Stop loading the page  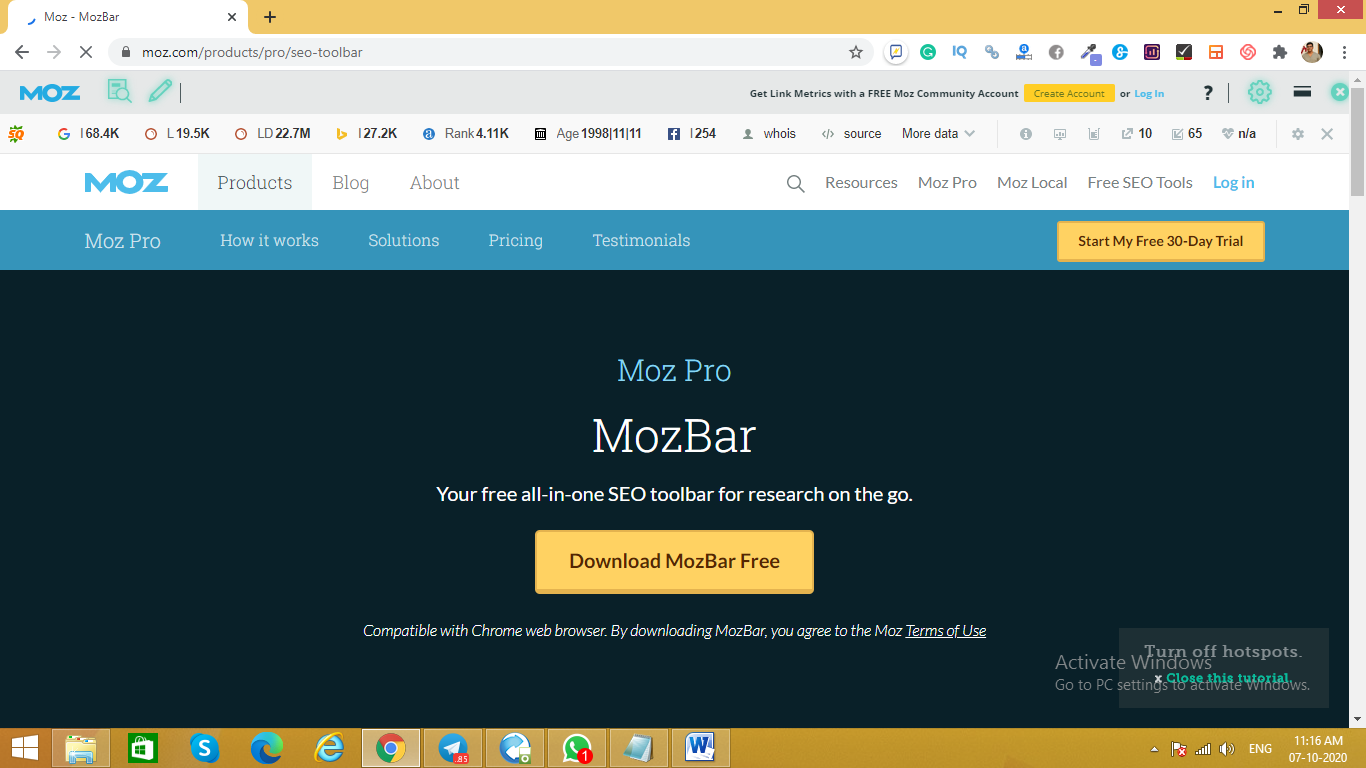tap(86, 52)
